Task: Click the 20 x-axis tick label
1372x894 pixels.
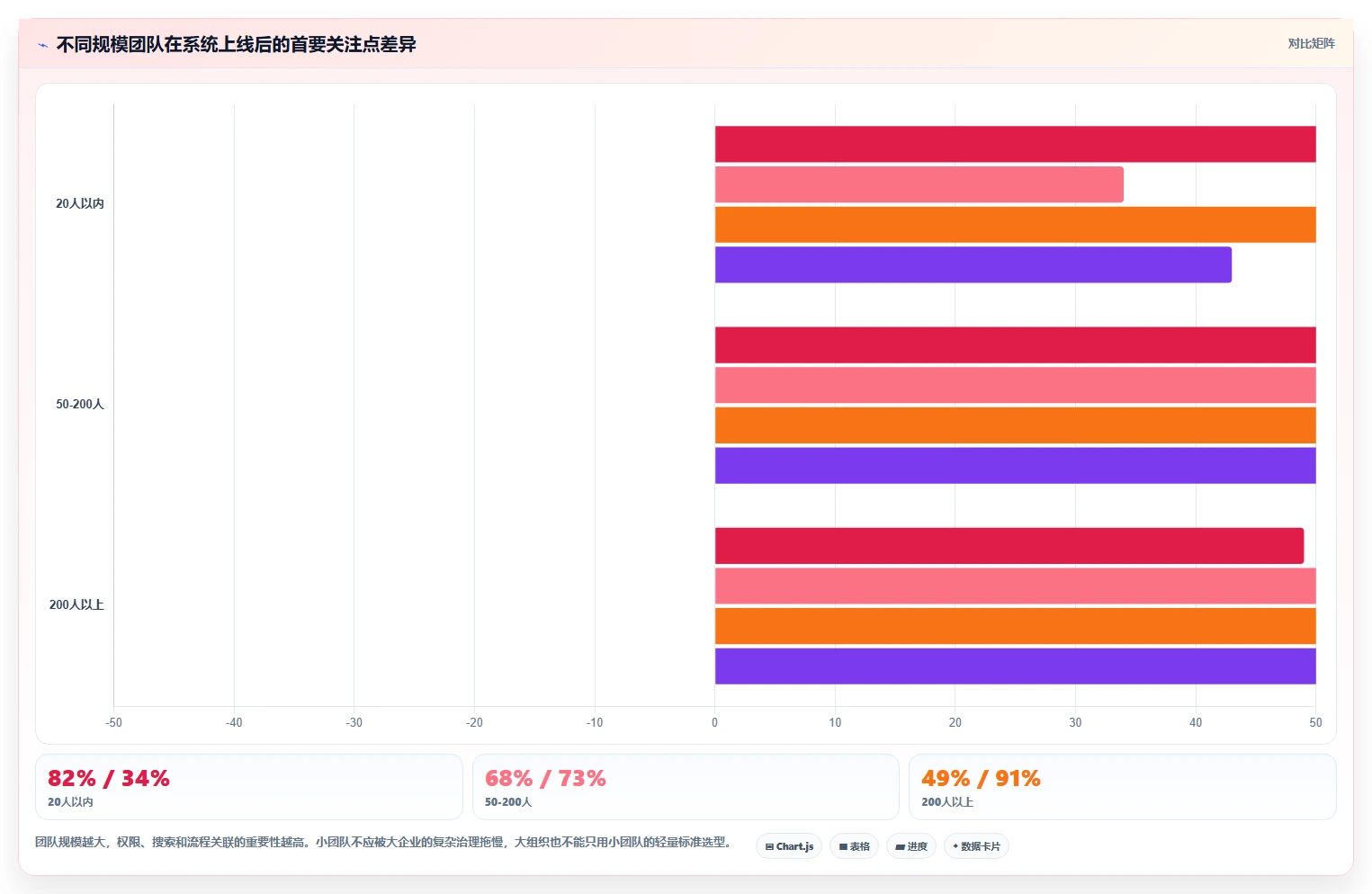Action: (x=955, y=722)
